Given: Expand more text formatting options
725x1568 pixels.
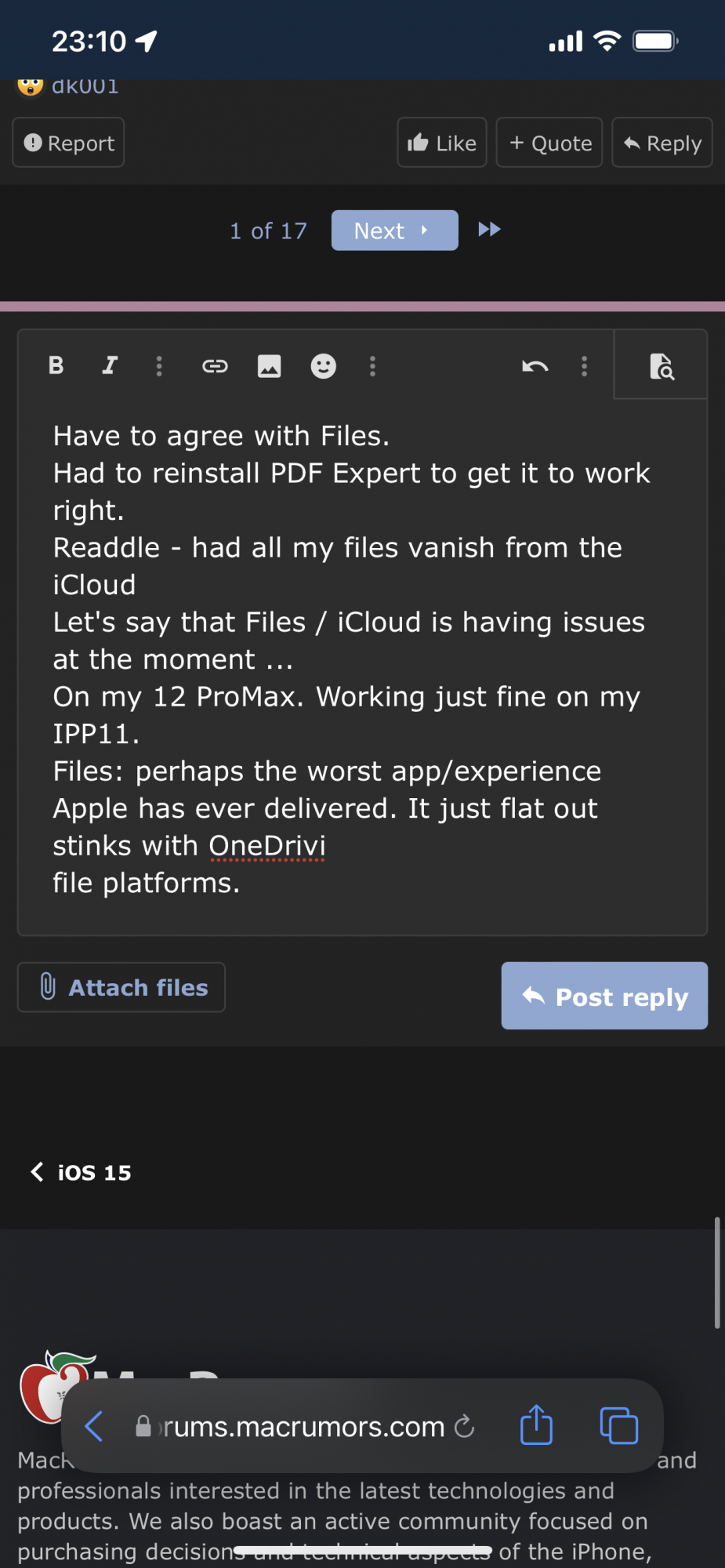Looking at the screenshot, I should [x=159, y=366].
